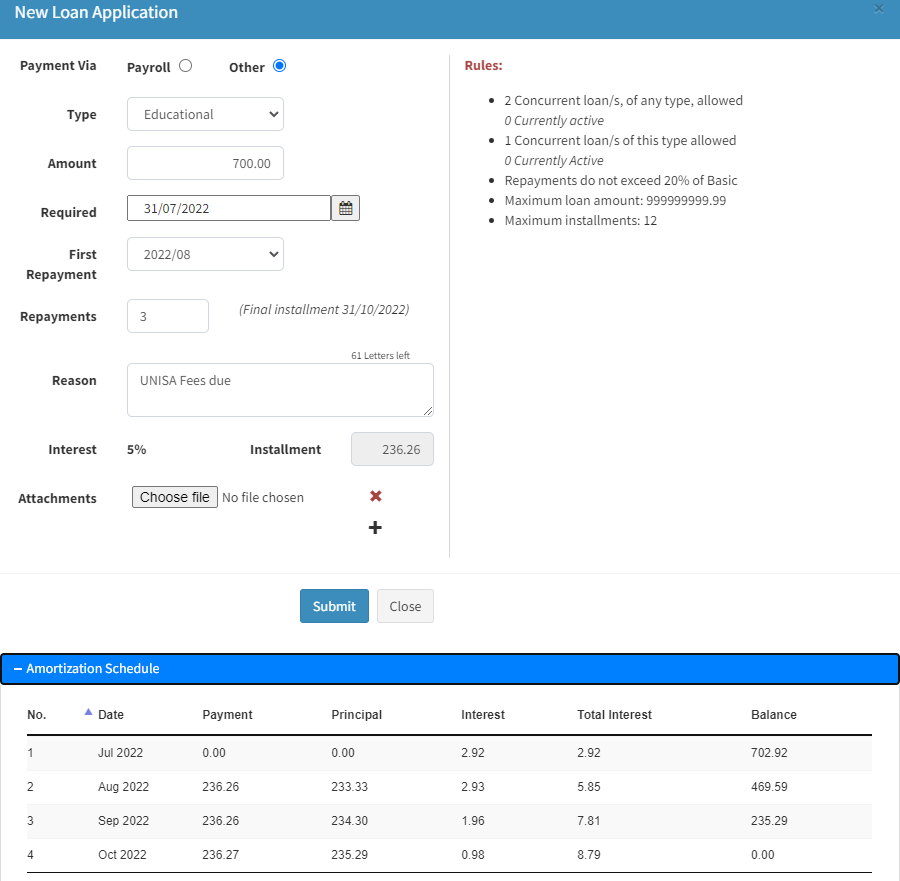Click the 'Maximum installments: 12' rule

tap(581, 220)
